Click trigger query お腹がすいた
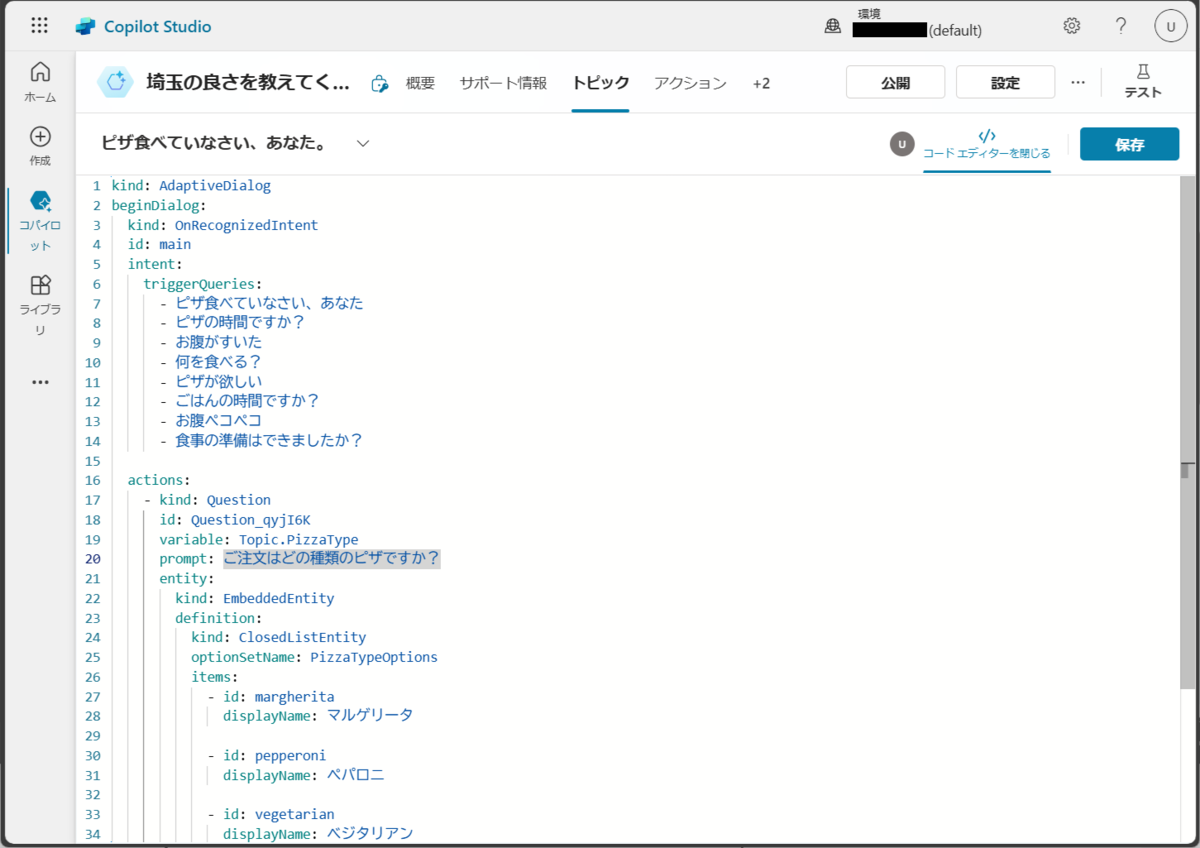This screenshot has width=1200, height=848. pyautogui.click(x=218, y=342)
